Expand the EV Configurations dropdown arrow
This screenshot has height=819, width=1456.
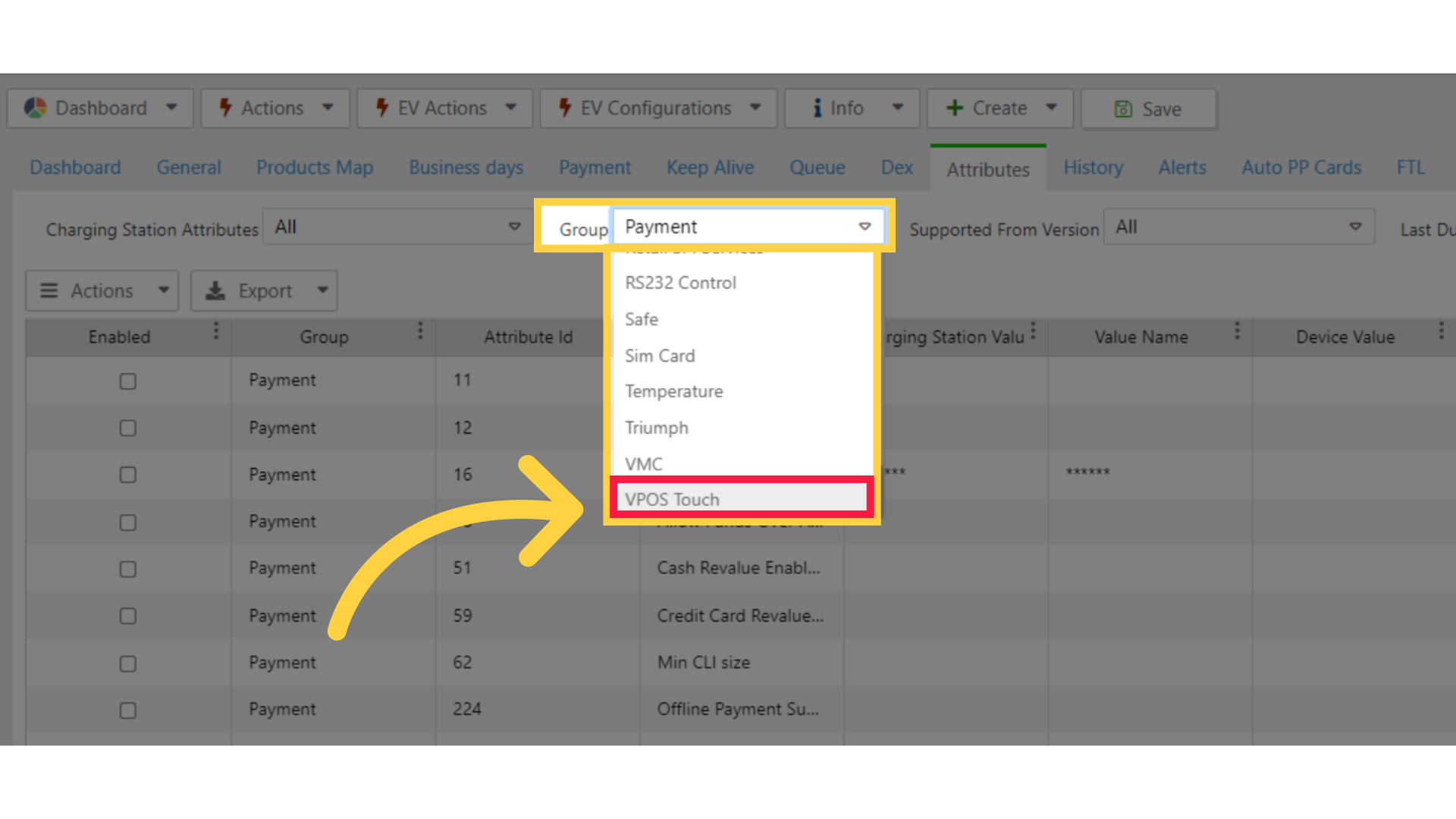pos(755,108)
